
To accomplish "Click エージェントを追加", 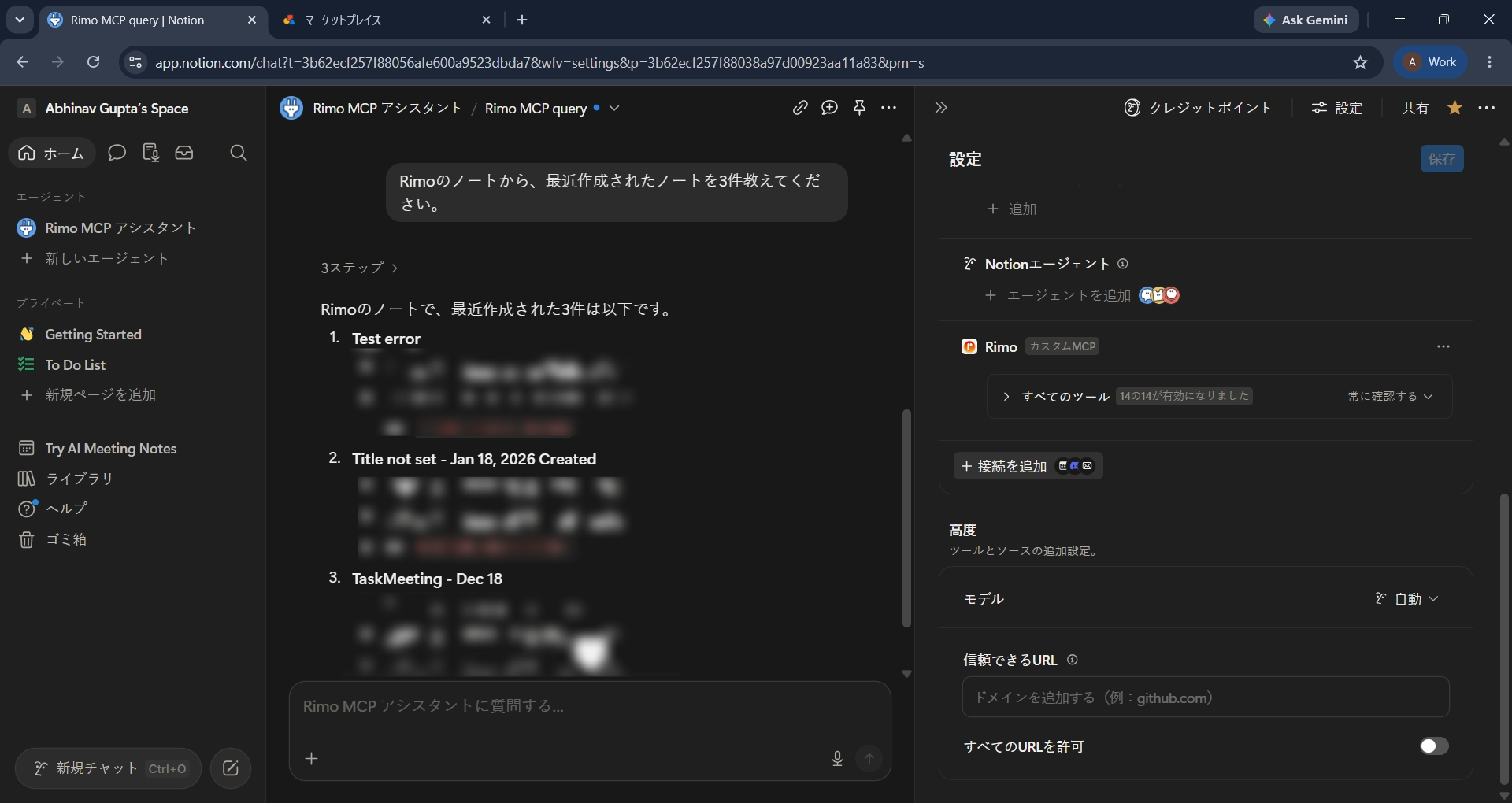I will [x=1058, y=295].
